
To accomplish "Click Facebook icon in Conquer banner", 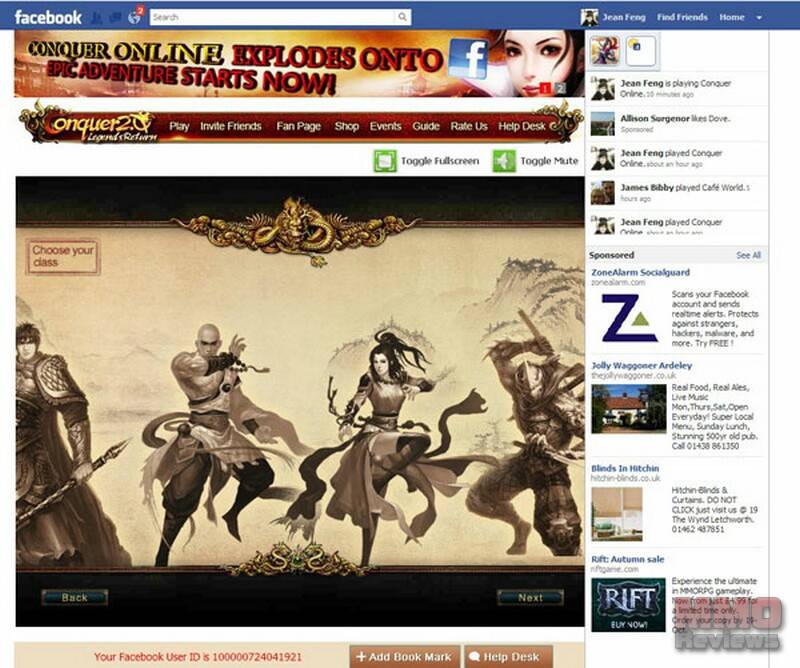I will click(x=468, y=59).
